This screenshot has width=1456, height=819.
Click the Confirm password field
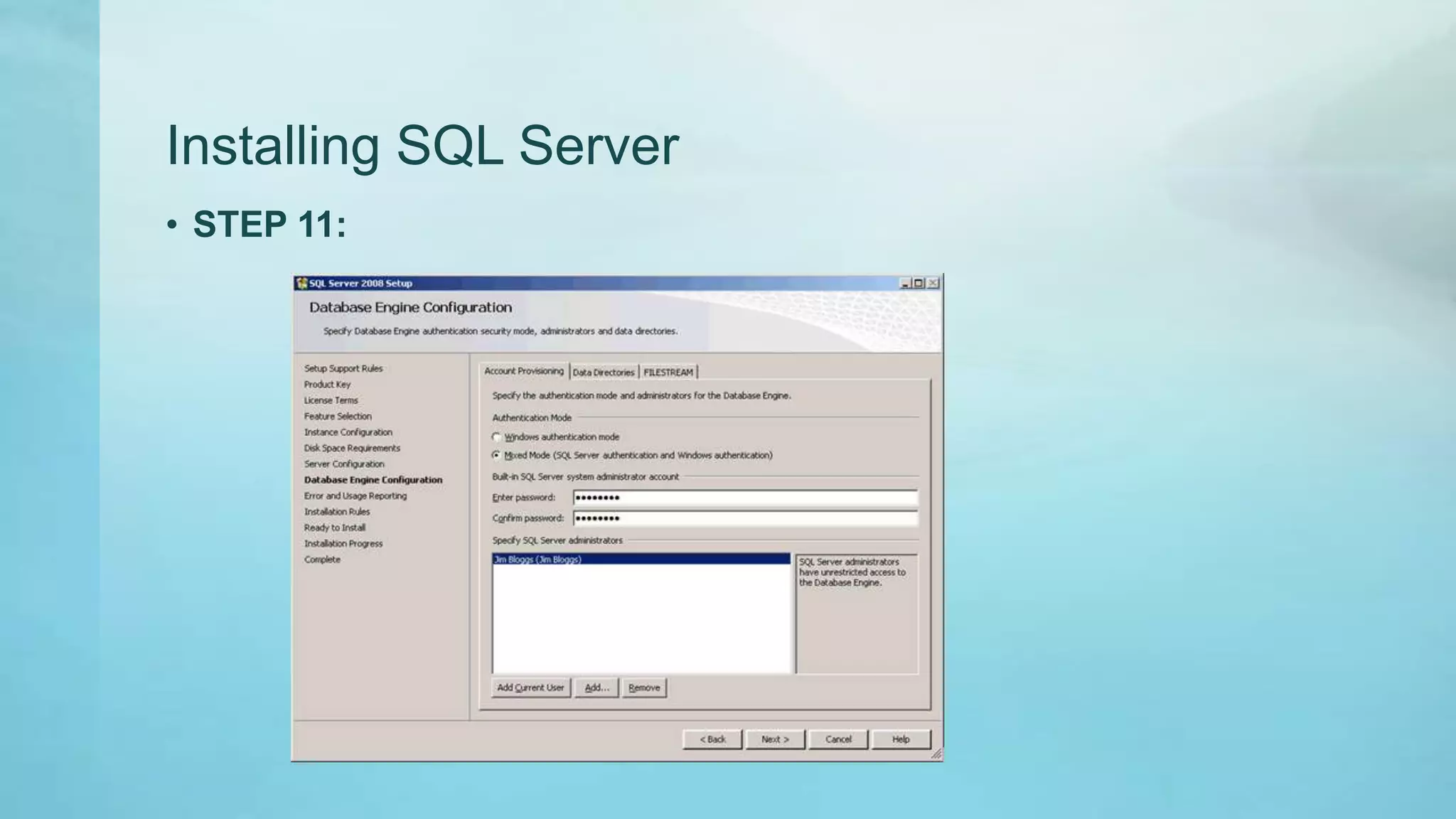745,518
